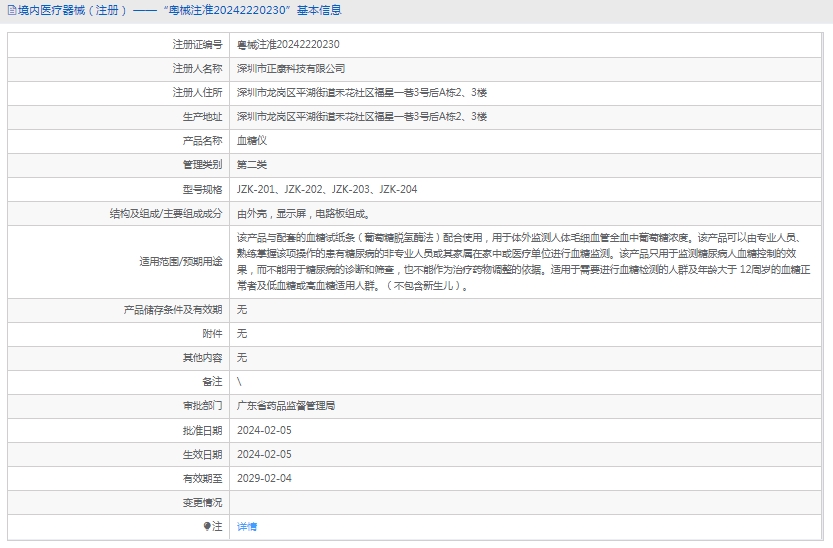The height and width of the screenshot is (548, 833).
Task: Click the 批准日期 value 2024-02-05
Action: coord(264,430)
